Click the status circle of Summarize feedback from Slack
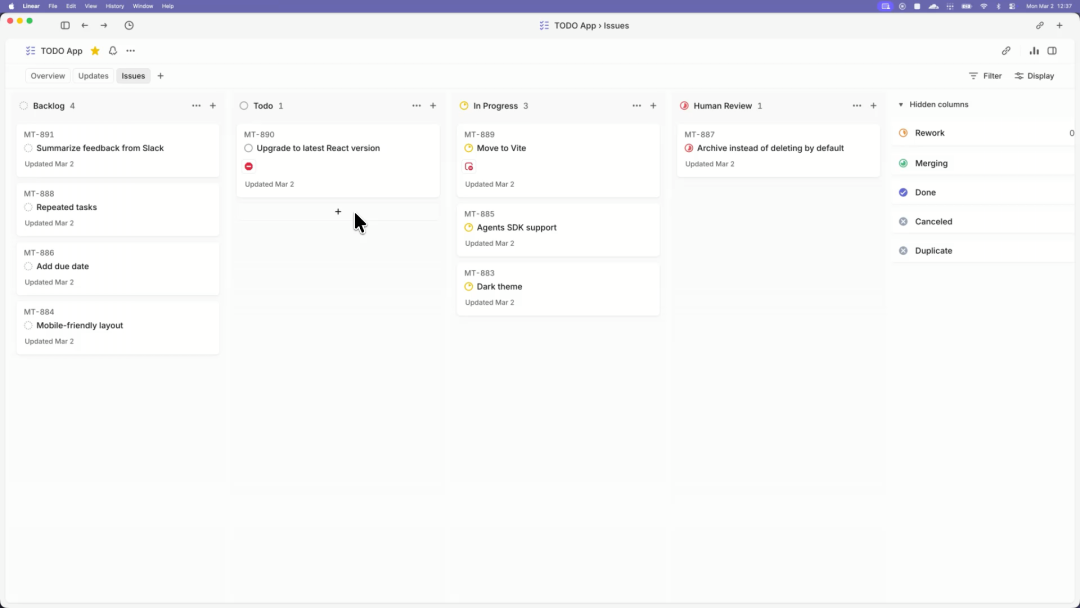This screenshot has height=608, width=1080. point(29,148)
